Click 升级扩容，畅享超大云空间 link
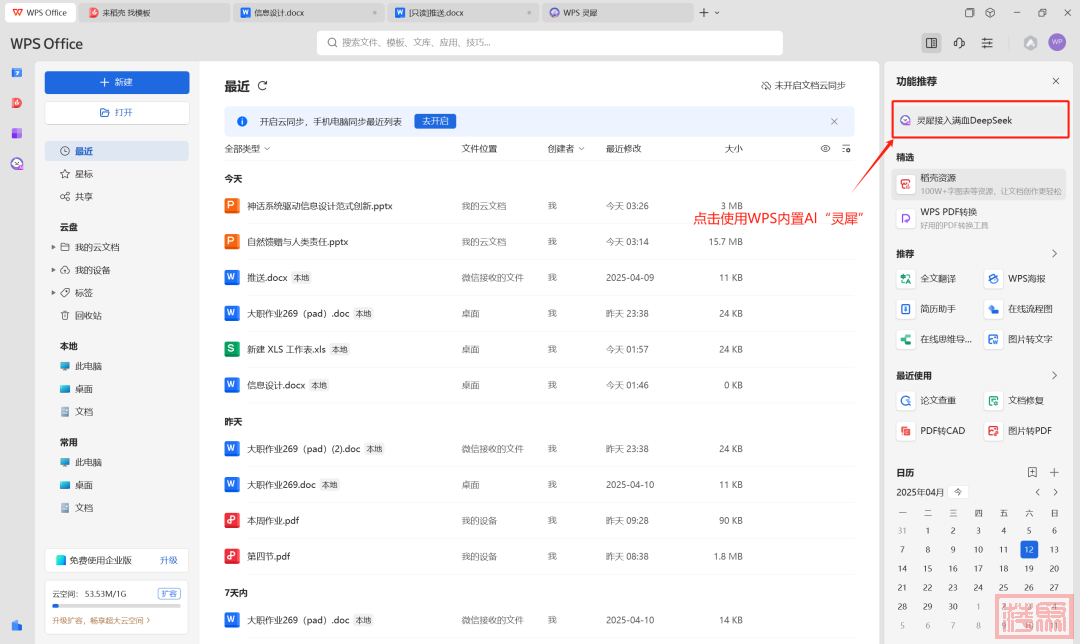Screen dimensions: 1080x644 point(101,620)
